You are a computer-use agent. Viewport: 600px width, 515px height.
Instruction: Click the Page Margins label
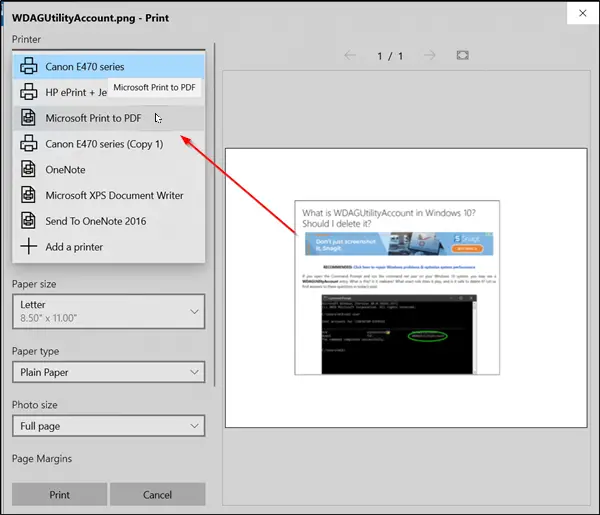42,458
